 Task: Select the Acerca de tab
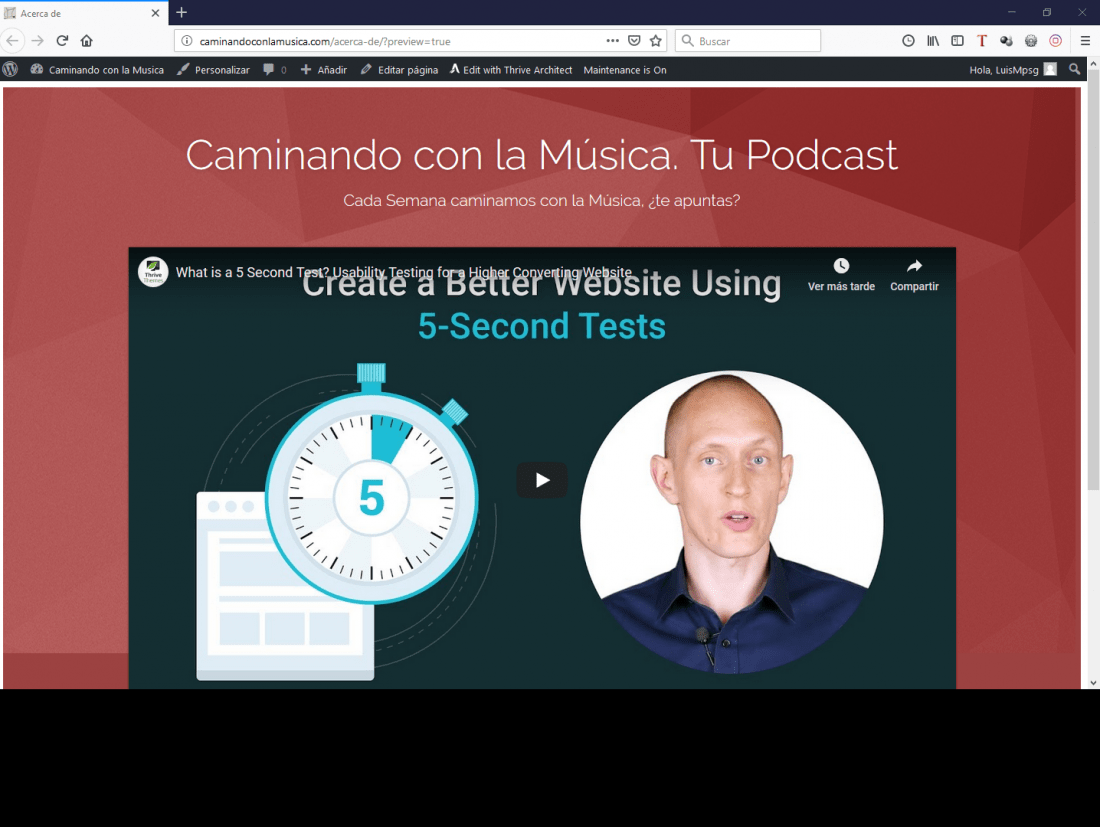[83, 13]
